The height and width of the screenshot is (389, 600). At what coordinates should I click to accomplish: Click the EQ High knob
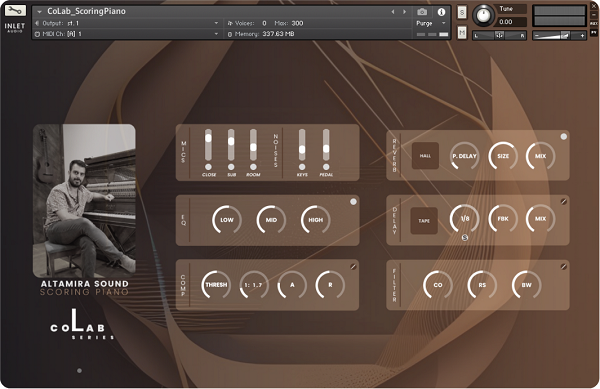point(315,220)
